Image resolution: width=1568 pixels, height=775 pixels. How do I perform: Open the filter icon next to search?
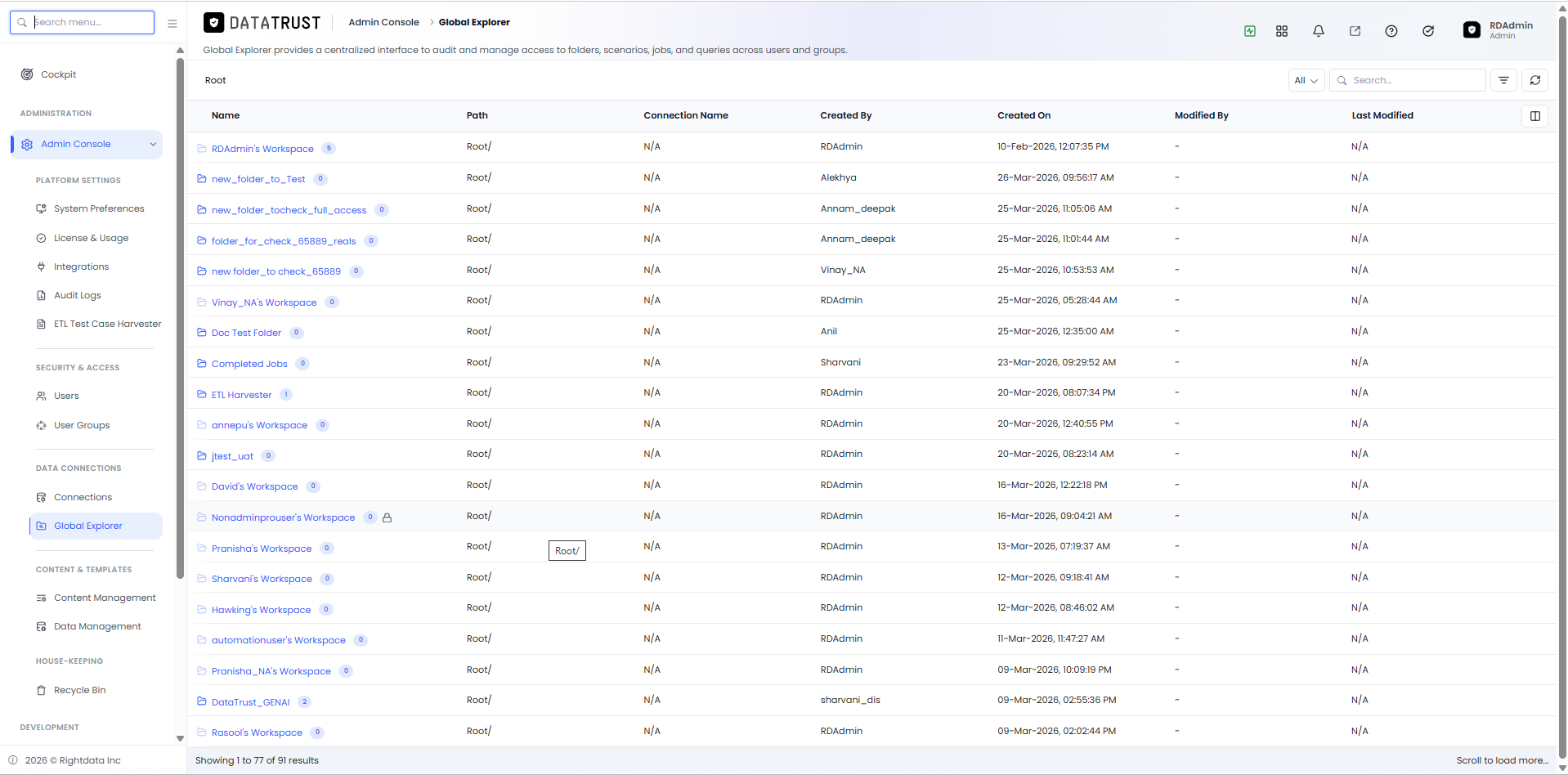coord(1503,80)
